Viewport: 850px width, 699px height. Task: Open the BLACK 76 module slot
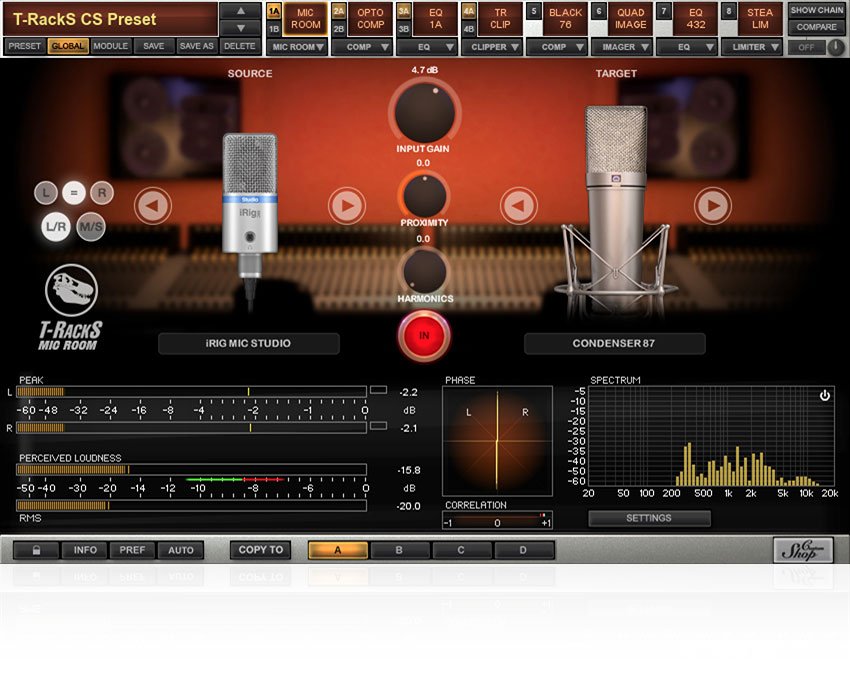click(x=565, y=19)
